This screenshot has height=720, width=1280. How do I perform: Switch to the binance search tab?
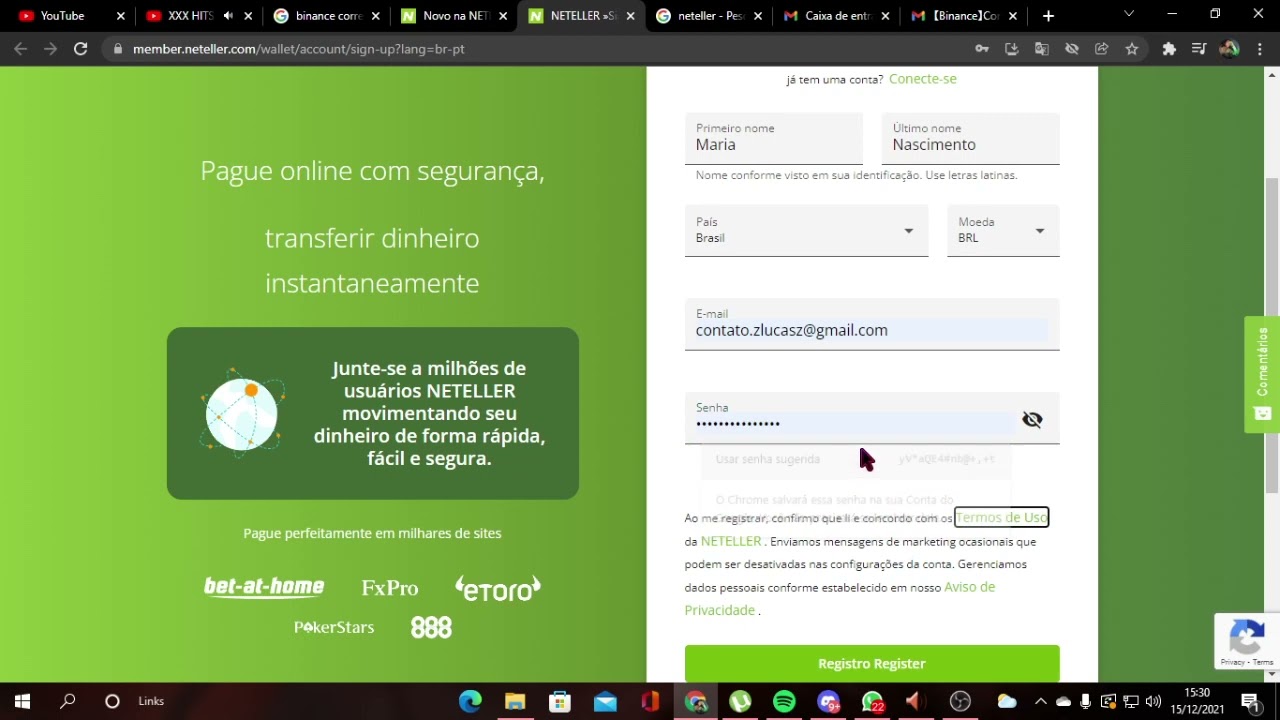pos(328,16)
